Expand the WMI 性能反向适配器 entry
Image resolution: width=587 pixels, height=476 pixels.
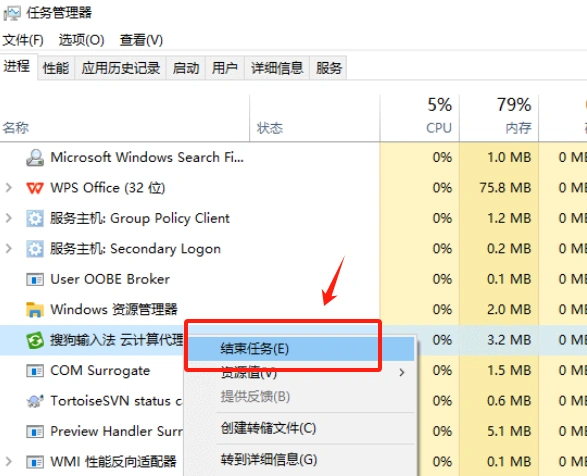pyautogui.click(x=9, y=461)
